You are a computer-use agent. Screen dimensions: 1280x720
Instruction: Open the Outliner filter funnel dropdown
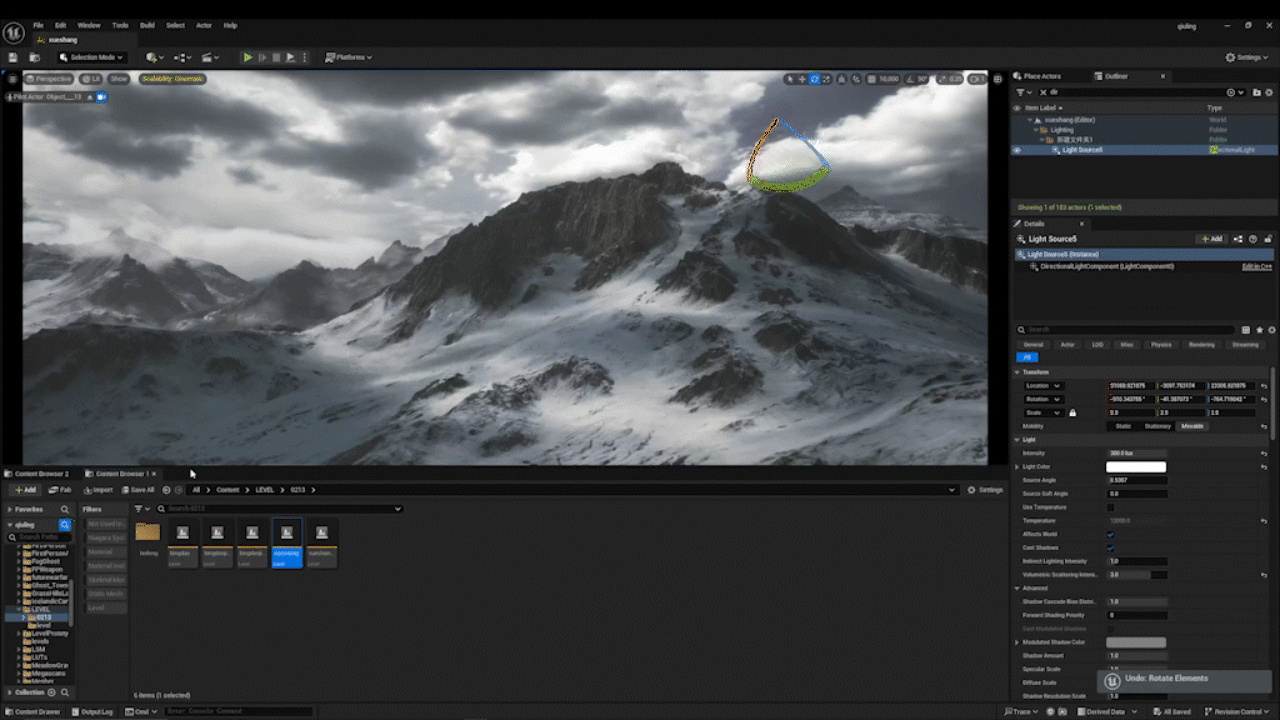click(1024, 92)
